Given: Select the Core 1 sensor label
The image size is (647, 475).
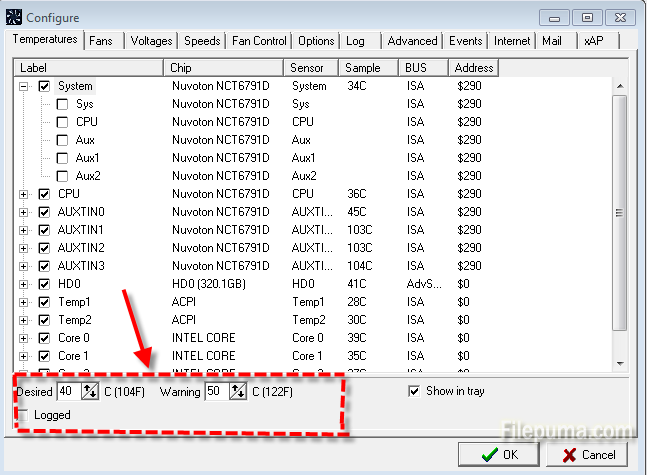Looking at the screenshot, I should [x=73, y=356].
